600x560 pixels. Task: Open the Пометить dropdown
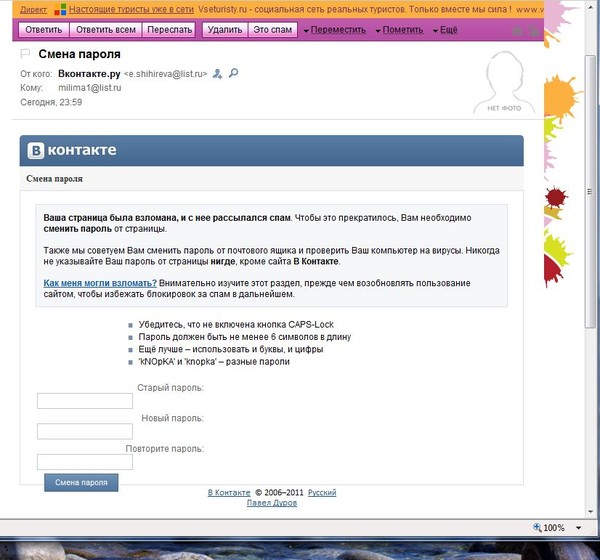(399, 30)
